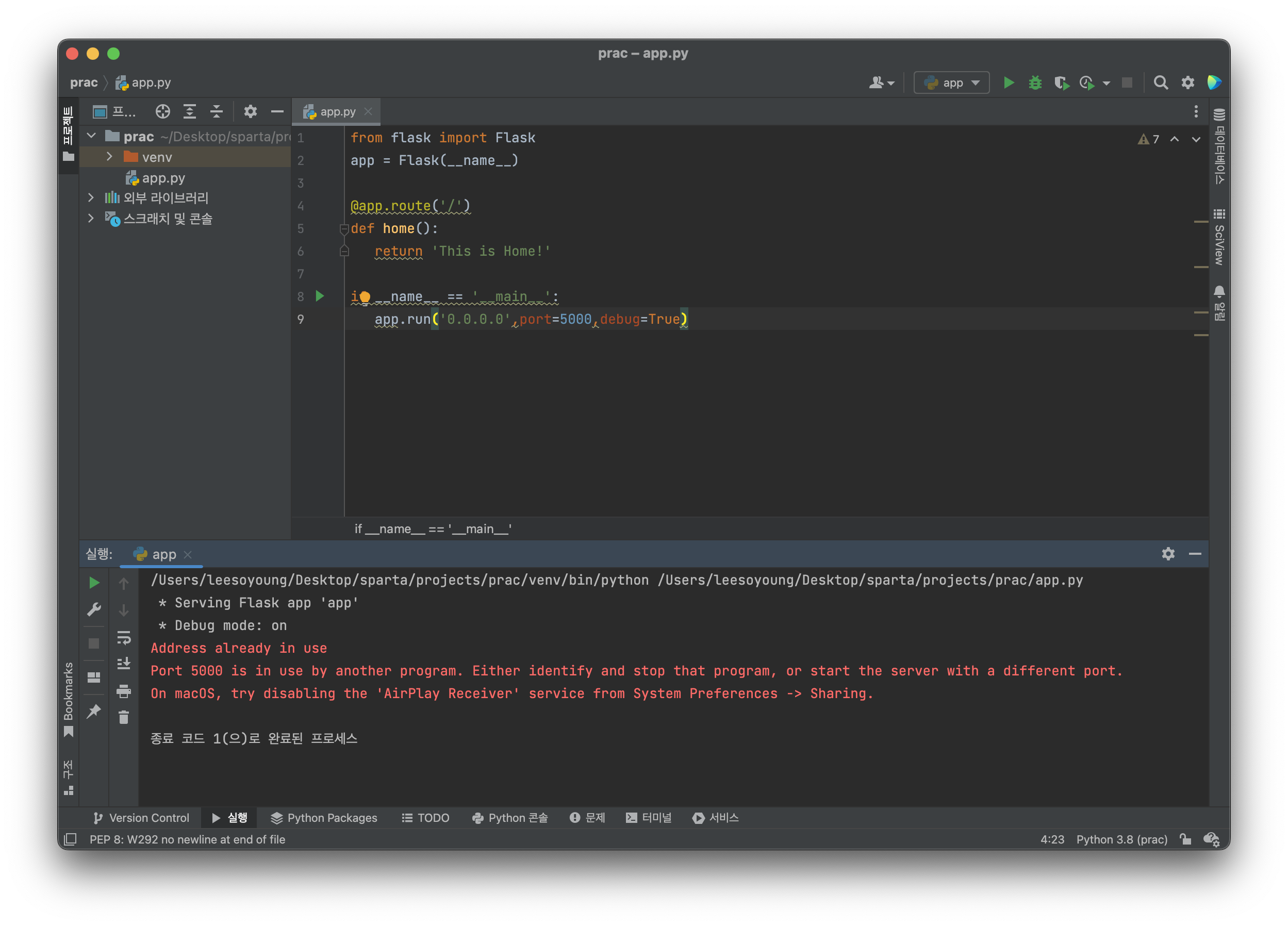Click print icon in run panel
This screenshot has height=926, width=1288.
pyautogui.click(x=123, y=690)
